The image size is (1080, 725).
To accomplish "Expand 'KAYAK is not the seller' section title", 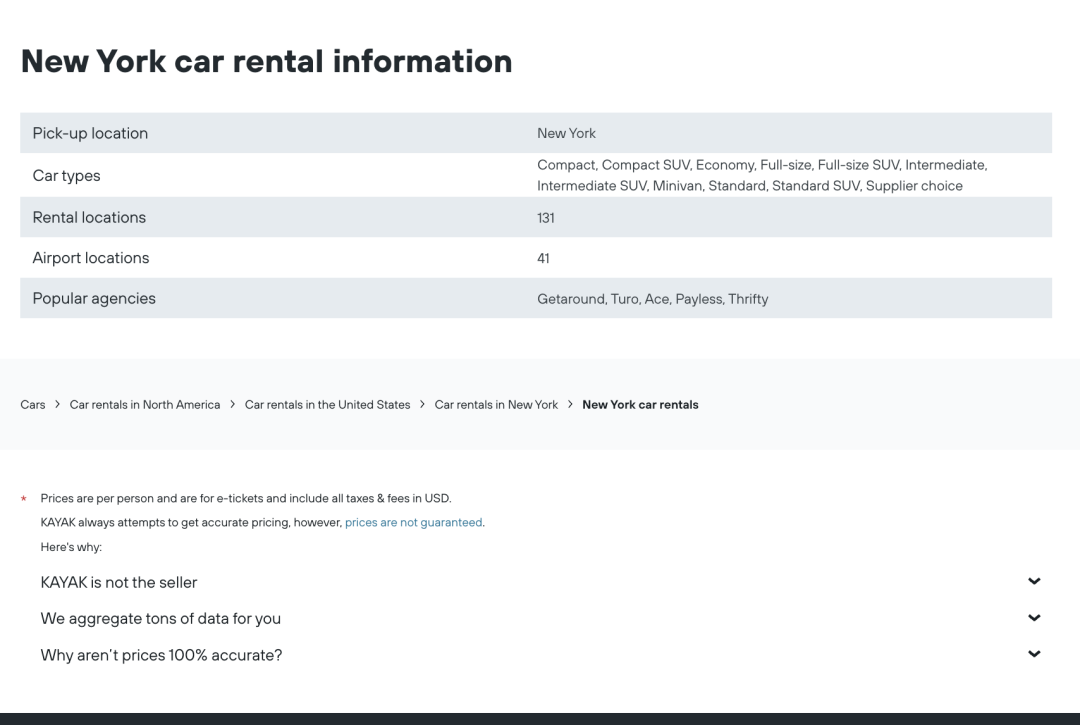I will point(119,582).
